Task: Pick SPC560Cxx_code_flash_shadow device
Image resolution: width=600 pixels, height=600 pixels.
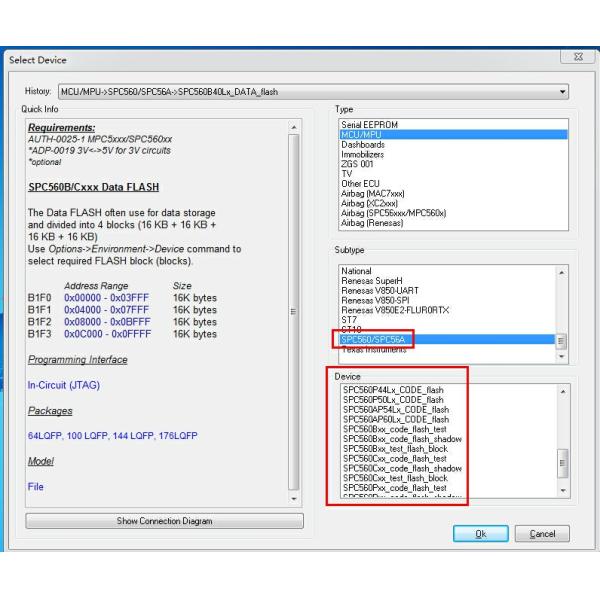Action: (449, 468)
